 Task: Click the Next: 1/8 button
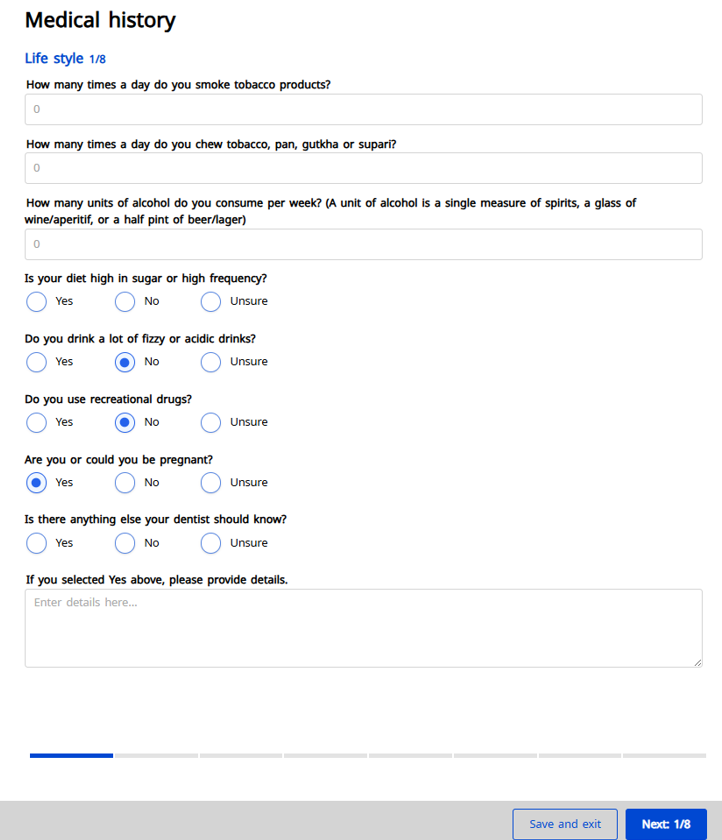point(665,824)
